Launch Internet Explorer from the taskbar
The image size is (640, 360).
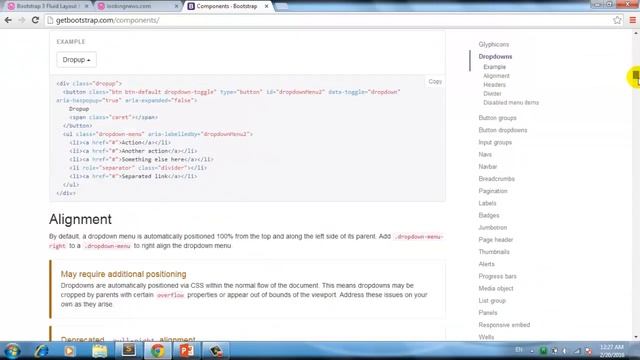pyautogui.click(x=41, y=351)
